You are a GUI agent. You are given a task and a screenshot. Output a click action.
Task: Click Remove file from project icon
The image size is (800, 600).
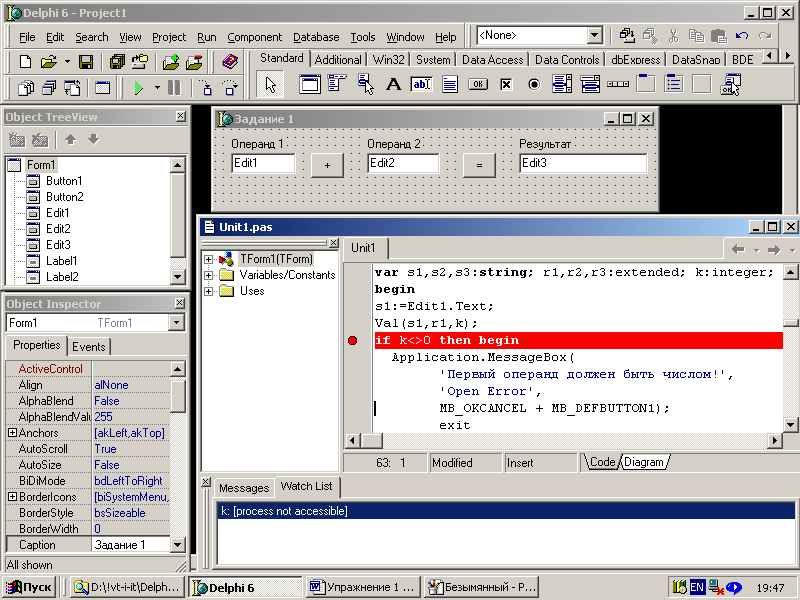[194, 62]
